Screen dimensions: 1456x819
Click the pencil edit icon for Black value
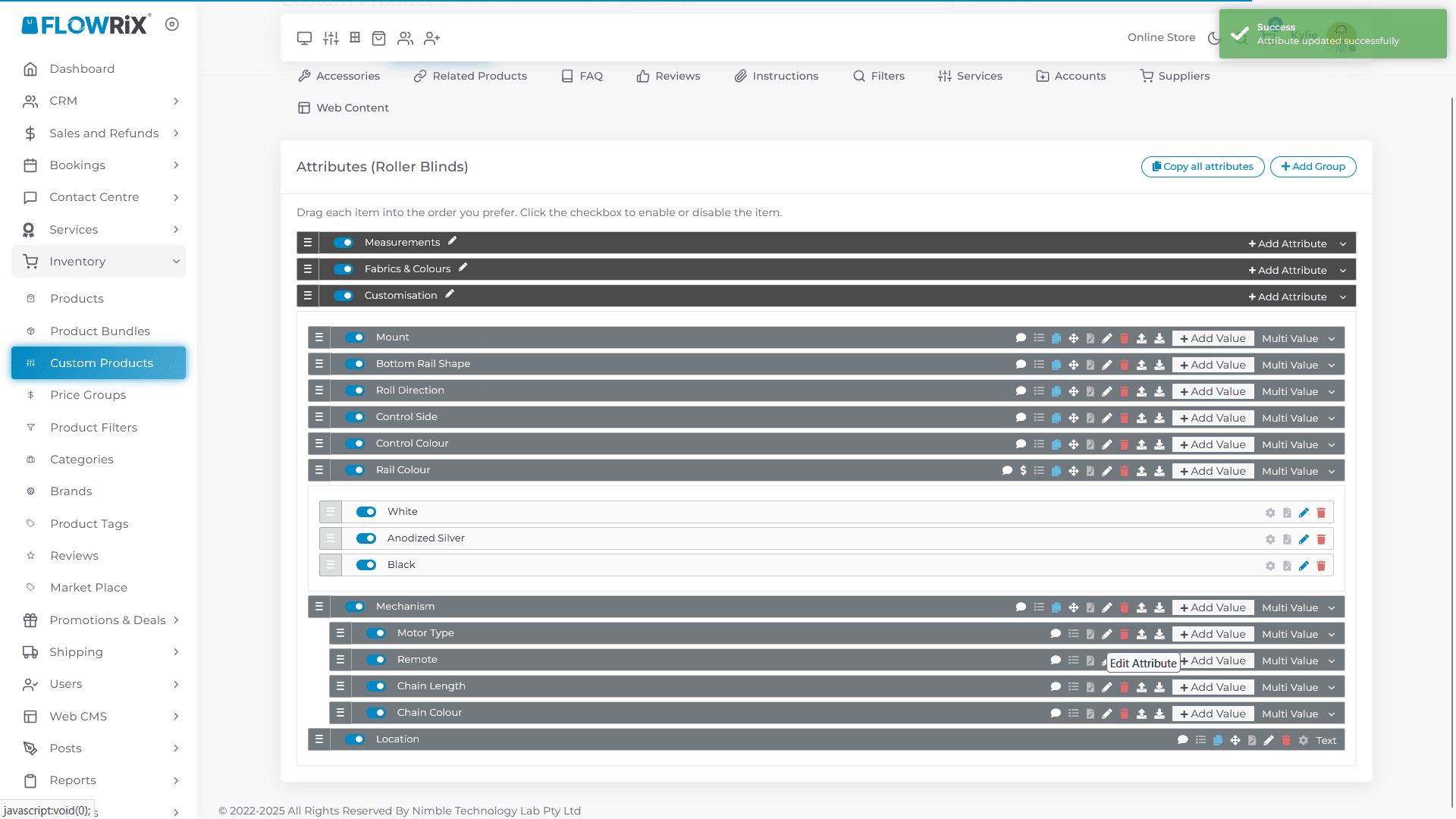coord(1304,566)
